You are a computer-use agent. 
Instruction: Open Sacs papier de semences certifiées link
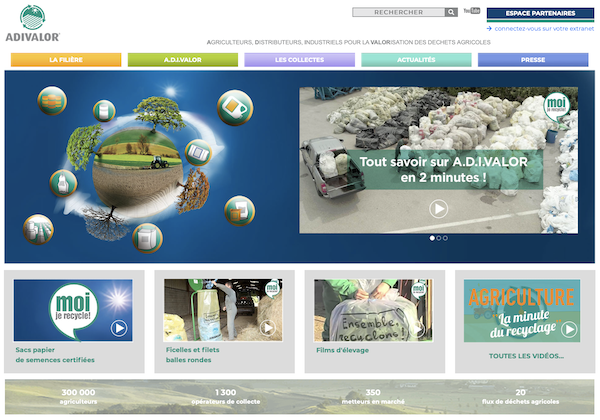55,355
